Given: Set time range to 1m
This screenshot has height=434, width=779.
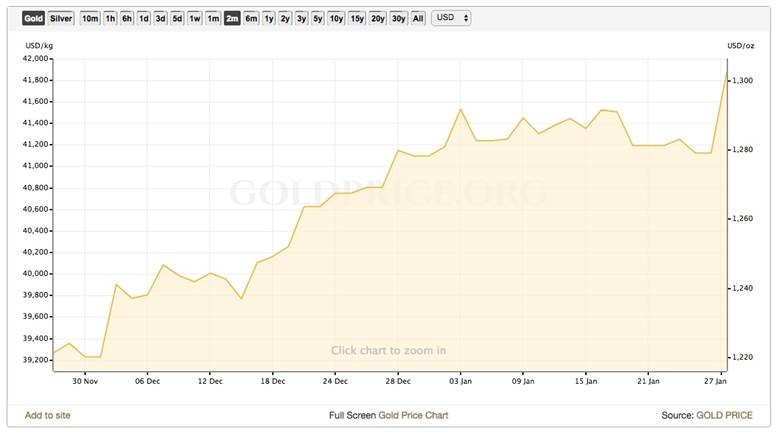Looking at the screenshot, I should pos(213,18).
